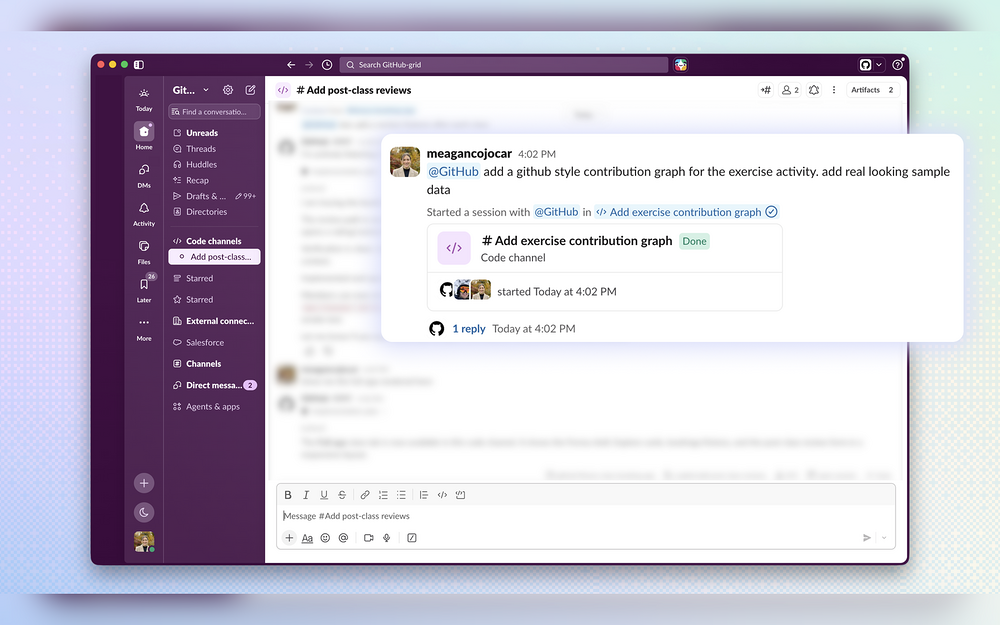
Task: Open the header three-dot more menu
Action: (834, 90)
